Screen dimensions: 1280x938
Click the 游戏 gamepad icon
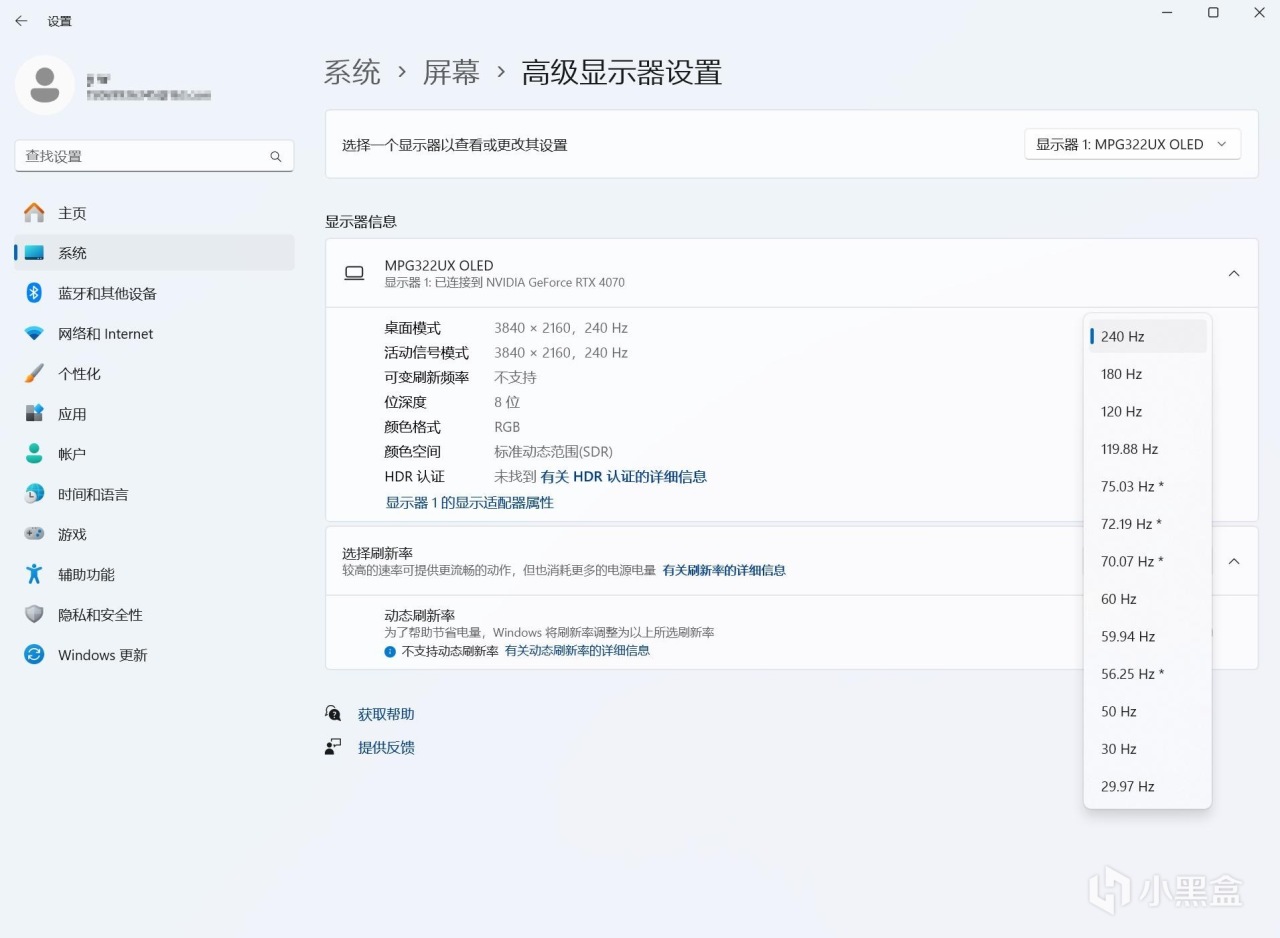(x=34, y=534)
